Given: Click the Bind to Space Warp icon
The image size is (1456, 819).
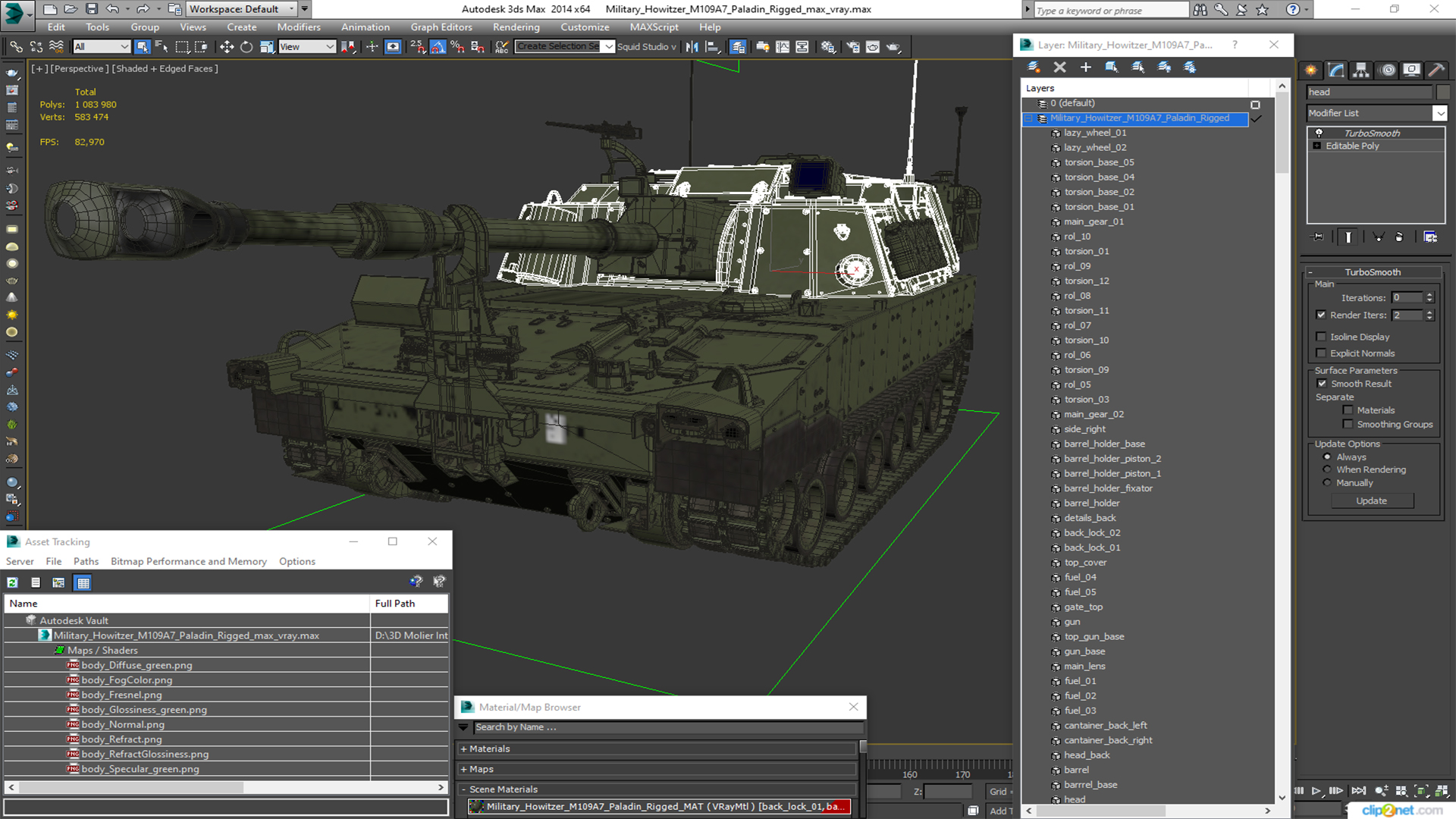Looking at the screenshot, I should pos(56,47).
